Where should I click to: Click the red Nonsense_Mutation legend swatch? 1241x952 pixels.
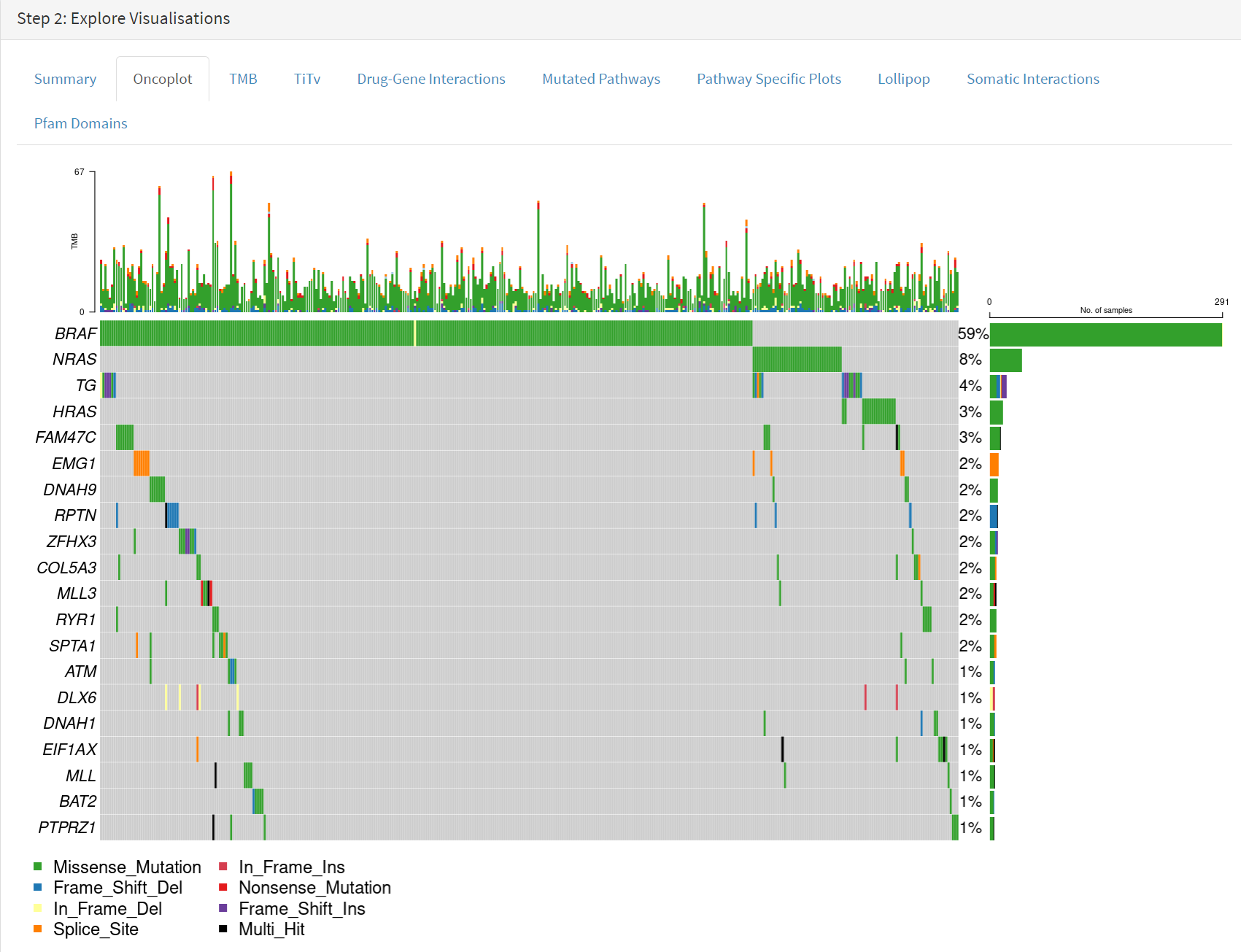[223, 887]
